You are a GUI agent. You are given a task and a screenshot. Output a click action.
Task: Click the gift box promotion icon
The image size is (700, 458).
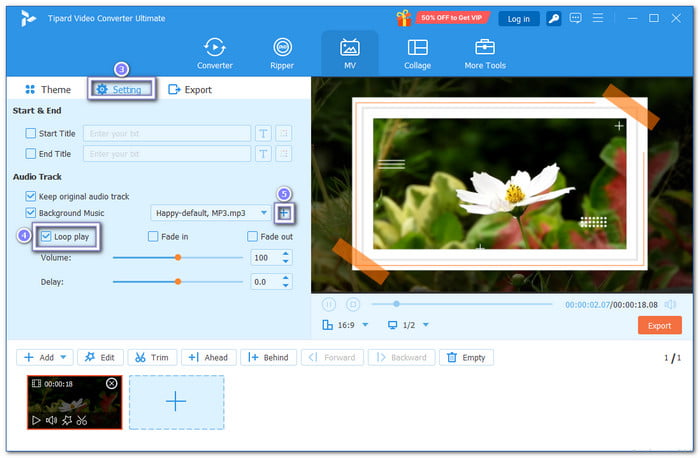click(x=404, y=18)
